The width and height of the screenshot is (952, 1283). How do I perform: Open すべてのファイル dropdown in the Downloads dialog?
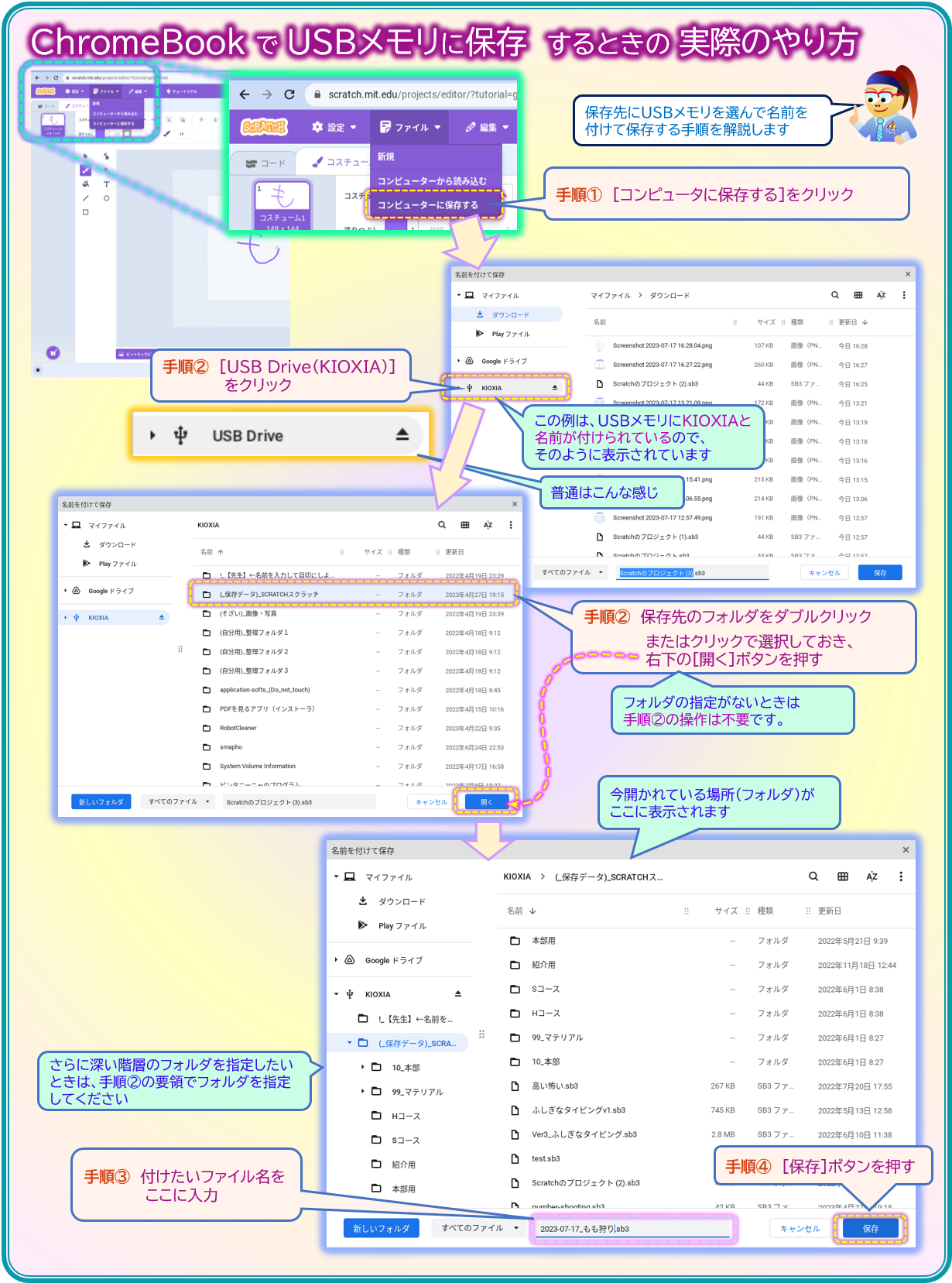(572, 572)
